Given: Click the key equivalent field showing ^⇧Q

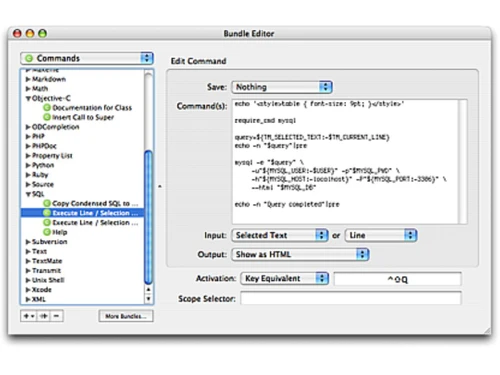Looking at the screenshot, I should 398,279.
